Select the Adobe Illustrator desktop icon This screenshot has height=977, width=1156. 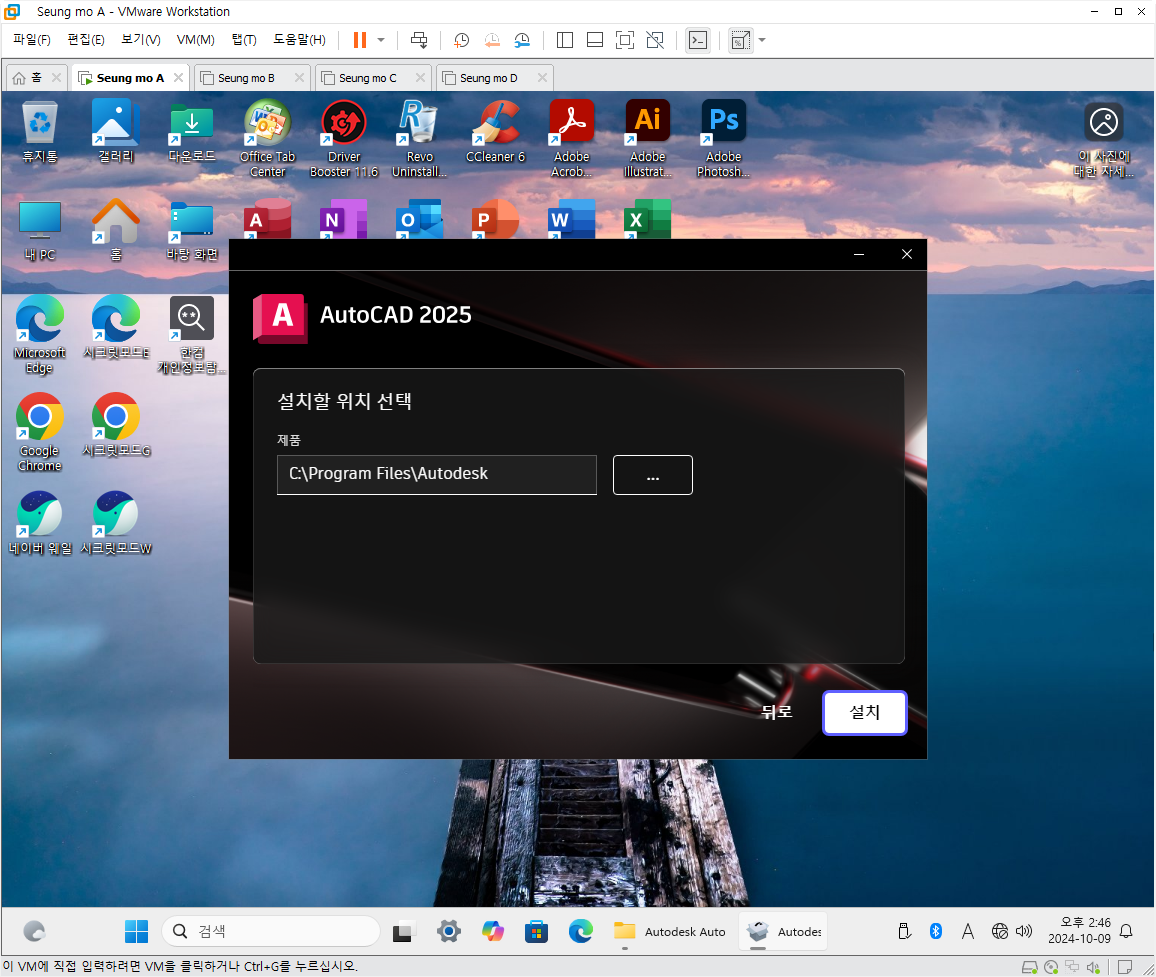tap(647, 139)
